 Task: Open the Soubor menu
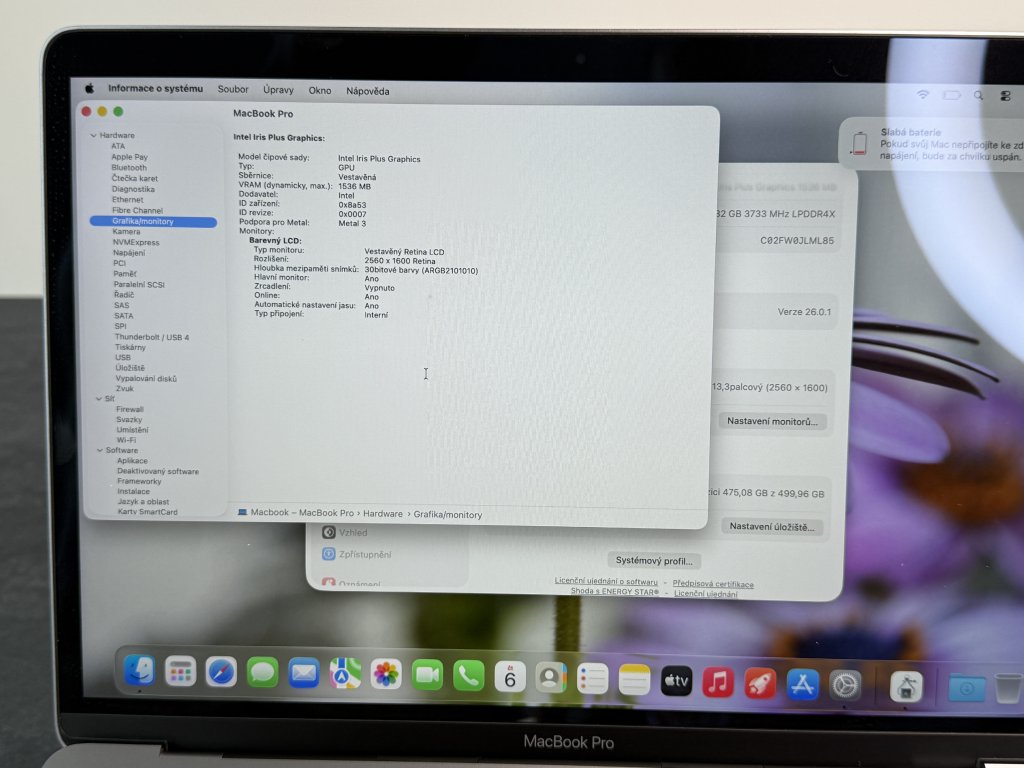[x=233, y=89]
